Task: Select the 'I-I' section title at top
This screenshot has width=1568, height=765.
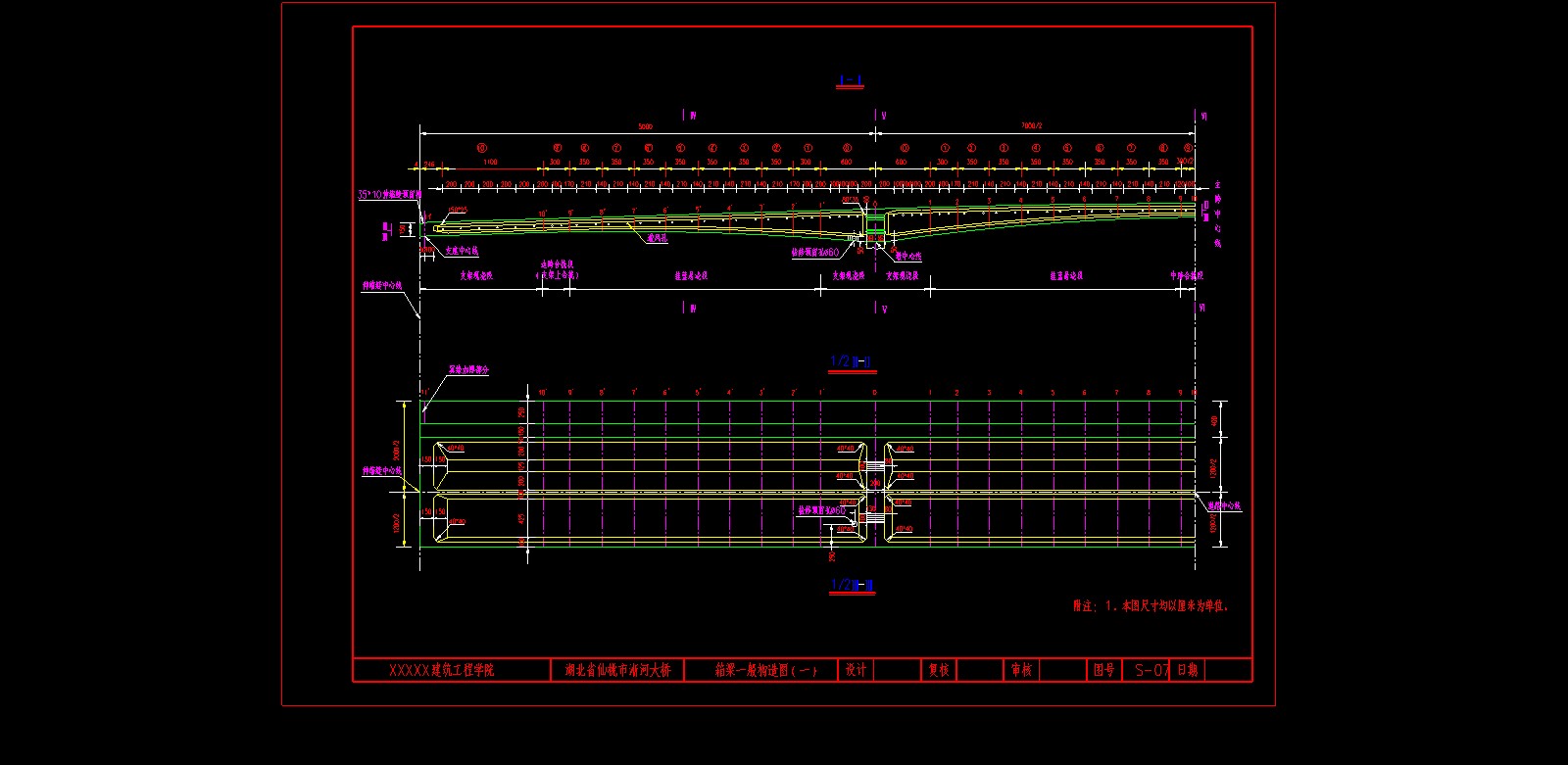Action: [x=850, y=80]
